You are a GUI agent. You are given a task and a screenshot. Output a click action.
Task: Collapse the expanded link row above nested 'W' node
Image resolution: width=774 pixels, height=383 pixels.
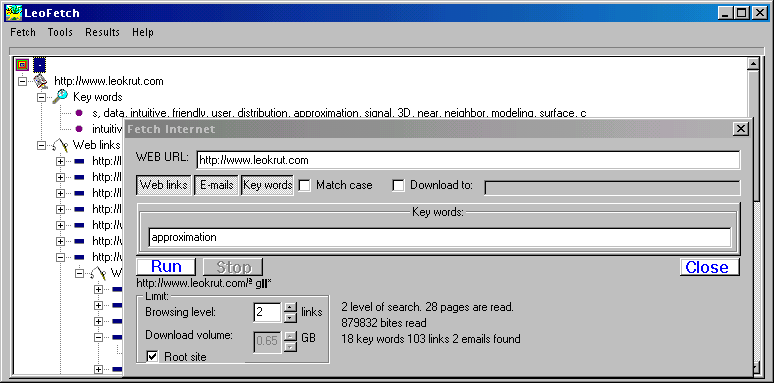60,257
